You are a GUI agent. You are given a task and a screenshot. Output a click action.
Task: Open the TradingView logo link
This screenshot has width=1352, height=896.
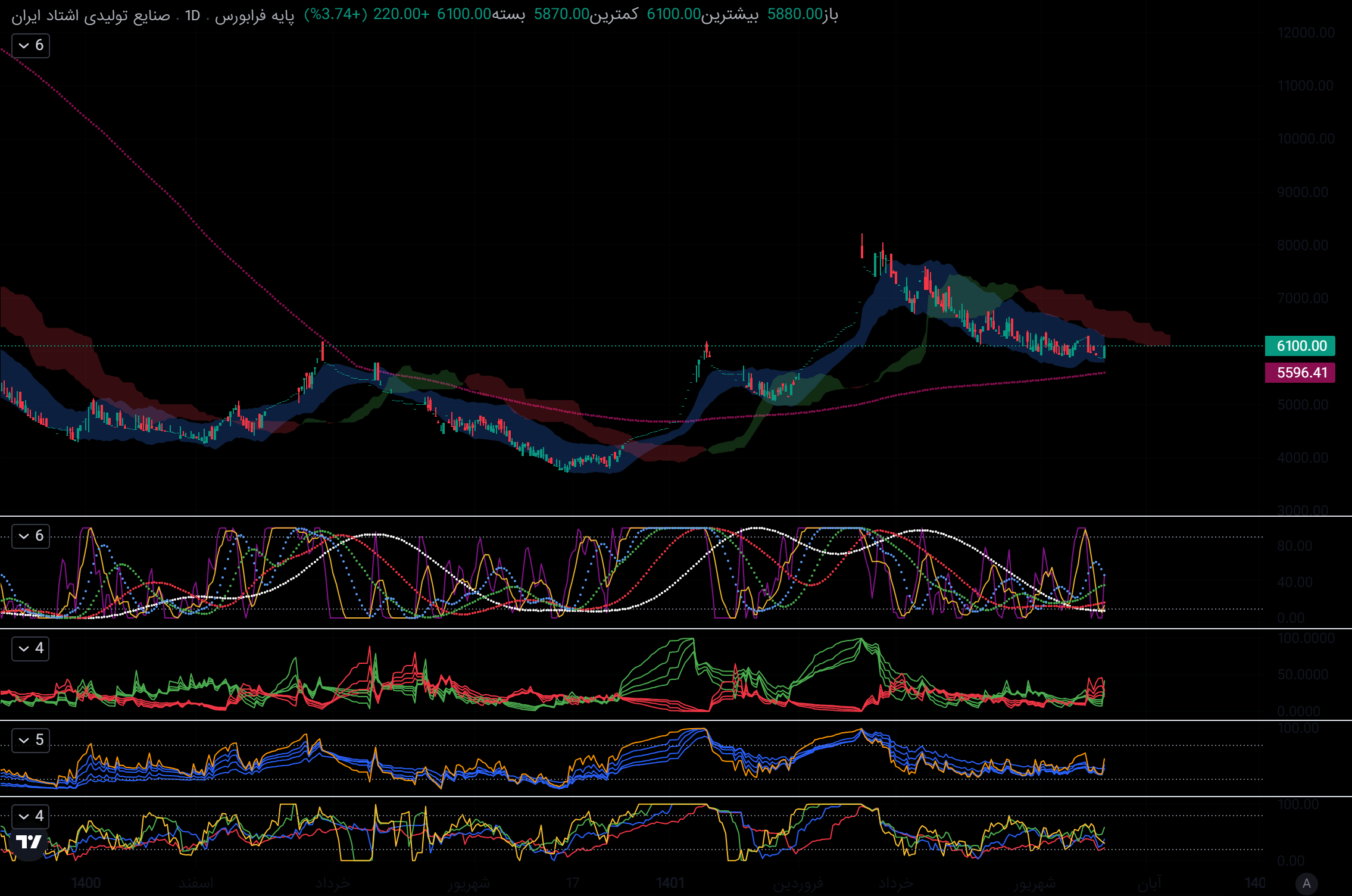click(29, 842)
